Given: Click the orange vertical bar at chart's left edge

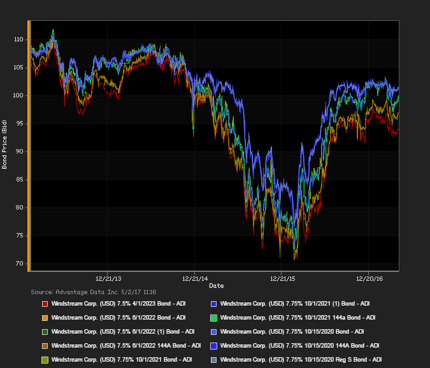Looking at the screenshot, I should tap(29, 146).
